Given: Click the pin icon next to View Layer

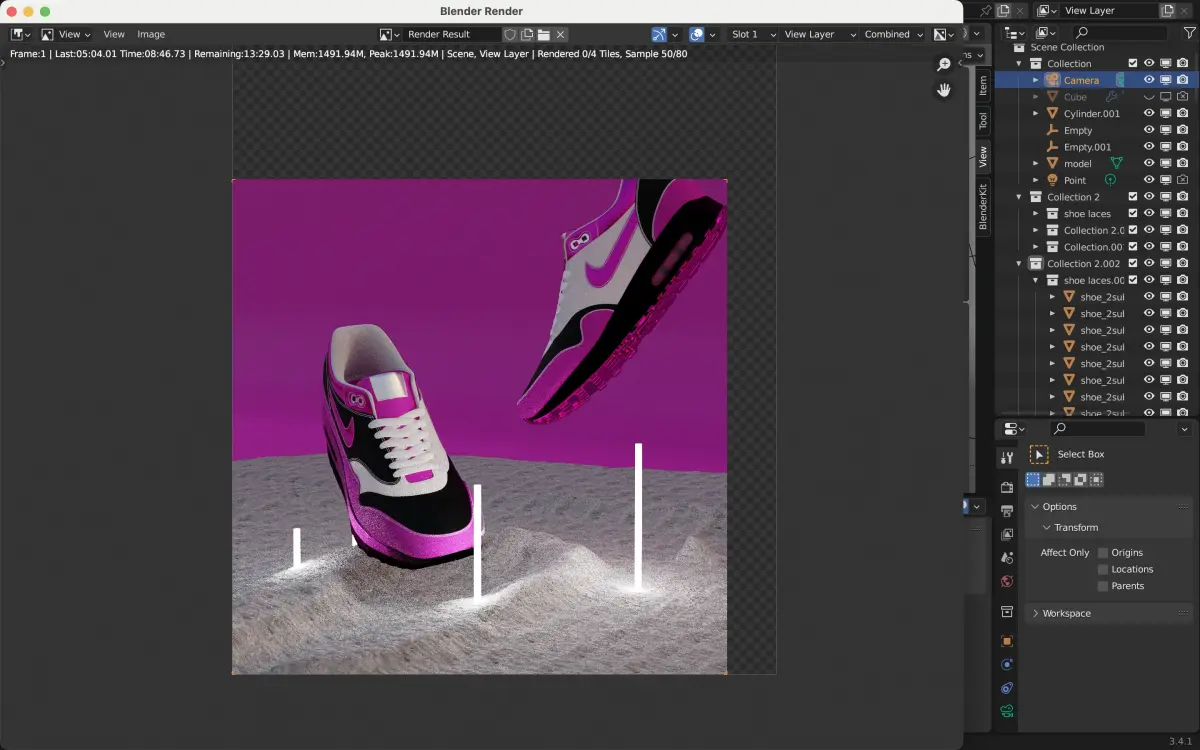Looking at the screenshot, I should [987, 10].
